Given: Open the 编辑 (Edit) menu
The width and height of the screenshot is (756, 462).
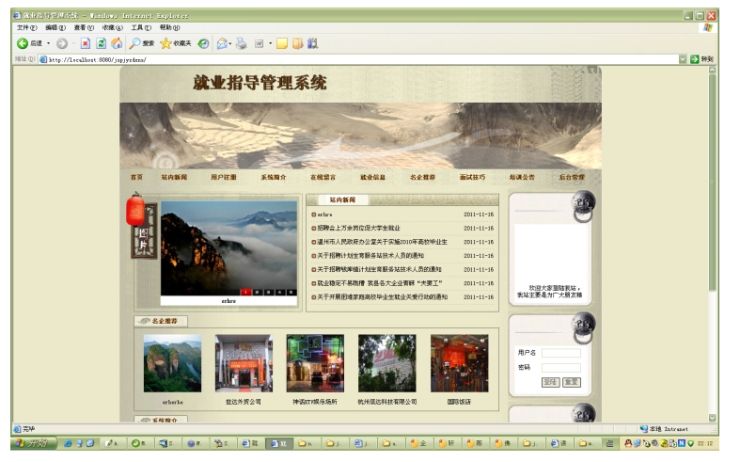Looking at the screenshot, I should click(x=55, y=28).
